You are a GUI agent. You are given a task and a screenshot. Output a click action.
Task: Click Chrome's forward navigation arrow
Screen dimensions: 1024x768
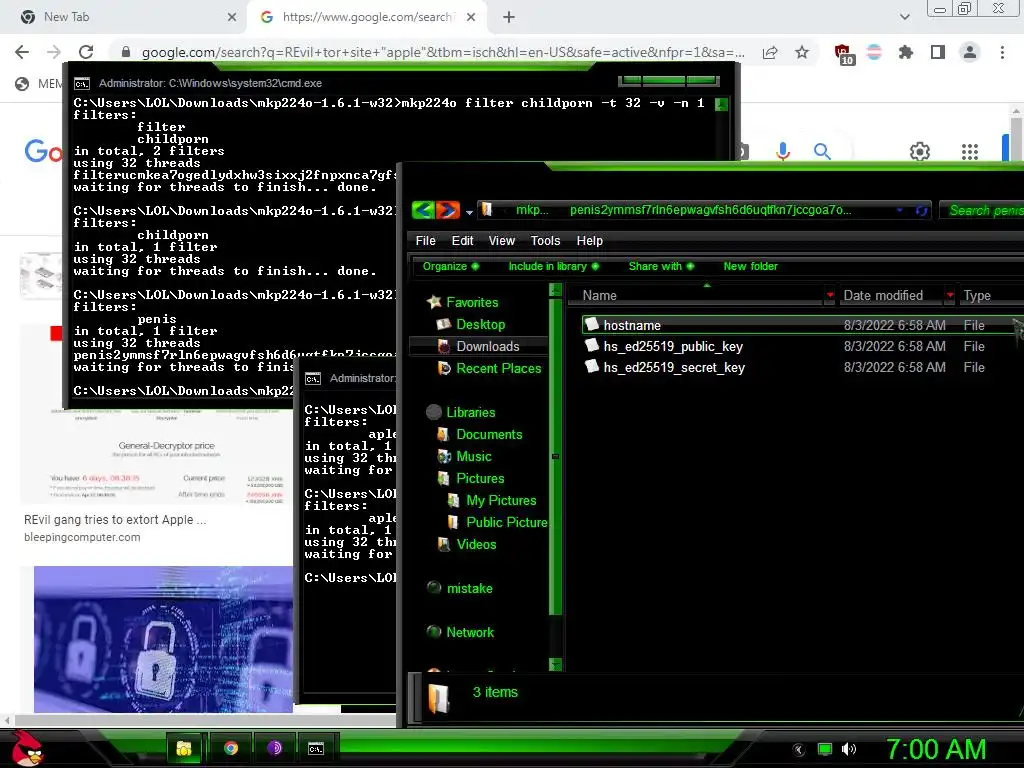[x=54, y=52]
